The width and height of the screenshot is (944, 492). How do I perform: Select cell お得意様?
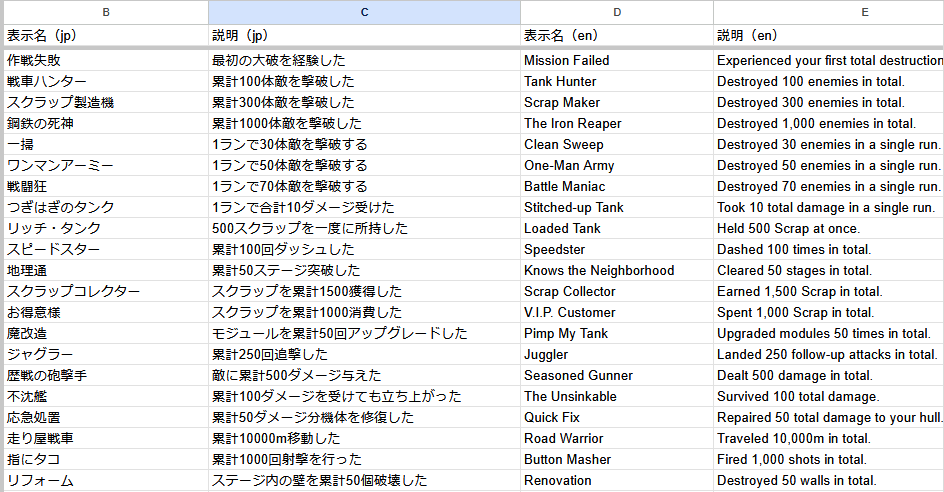[x=106, y=313]
